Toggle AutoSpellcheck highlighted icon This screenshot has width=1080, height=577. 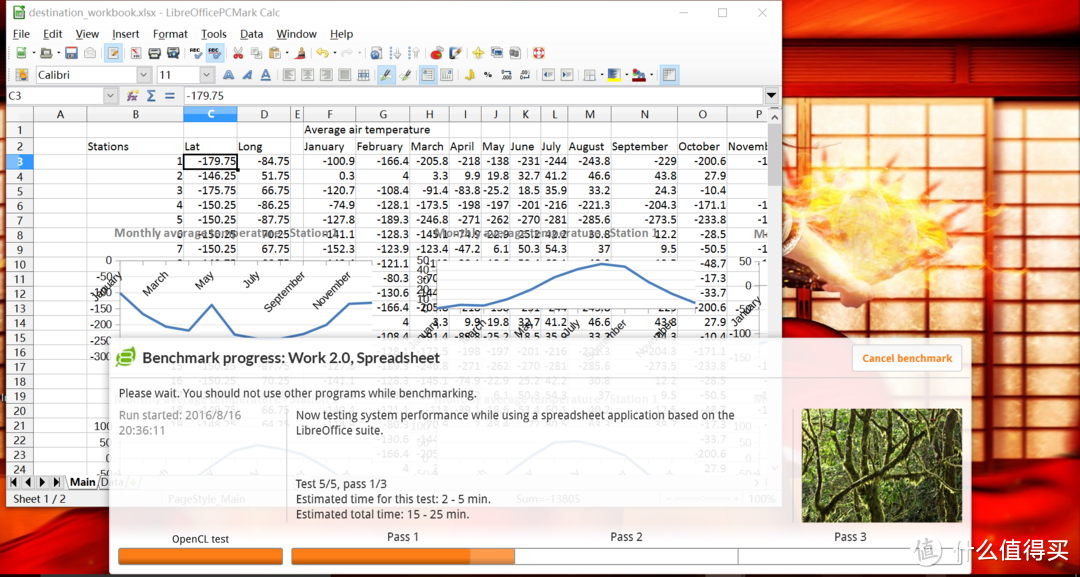pyautogui.click(x=214, y=53)
